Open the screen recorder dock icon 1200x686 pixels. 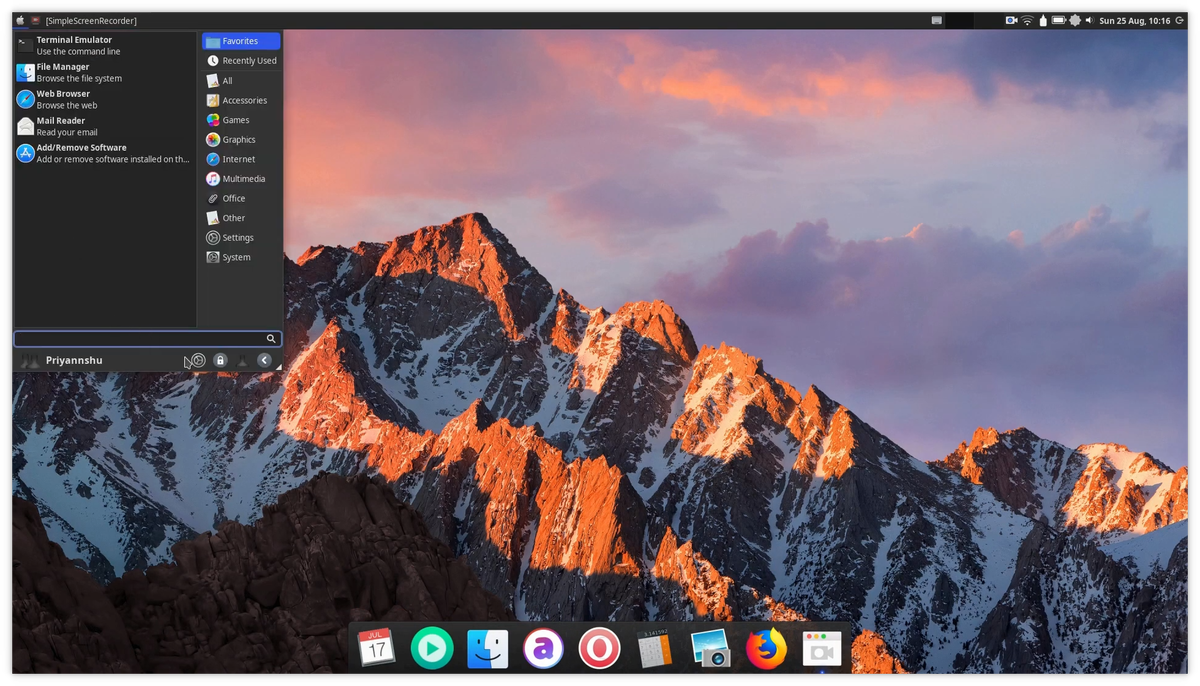[821, 649]
